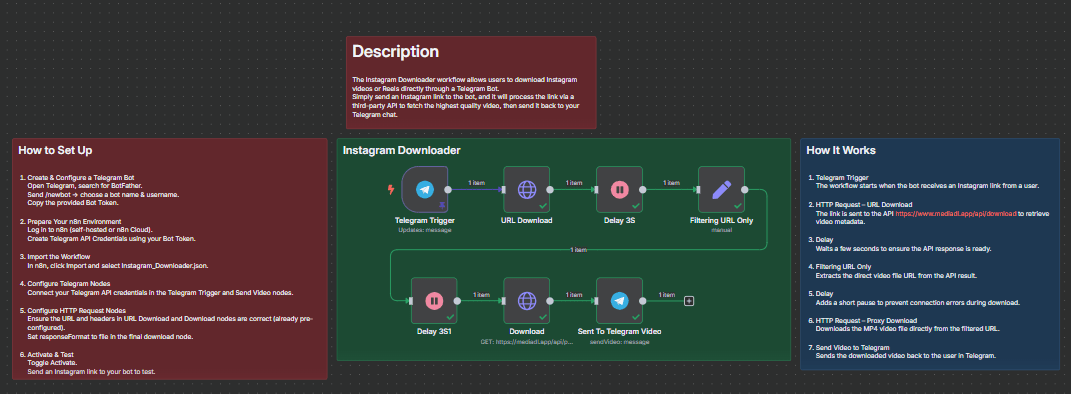Click '1 item' between Download and Sent To Telegram Video
Screen dimensions: 1071x394
(574, 294)
